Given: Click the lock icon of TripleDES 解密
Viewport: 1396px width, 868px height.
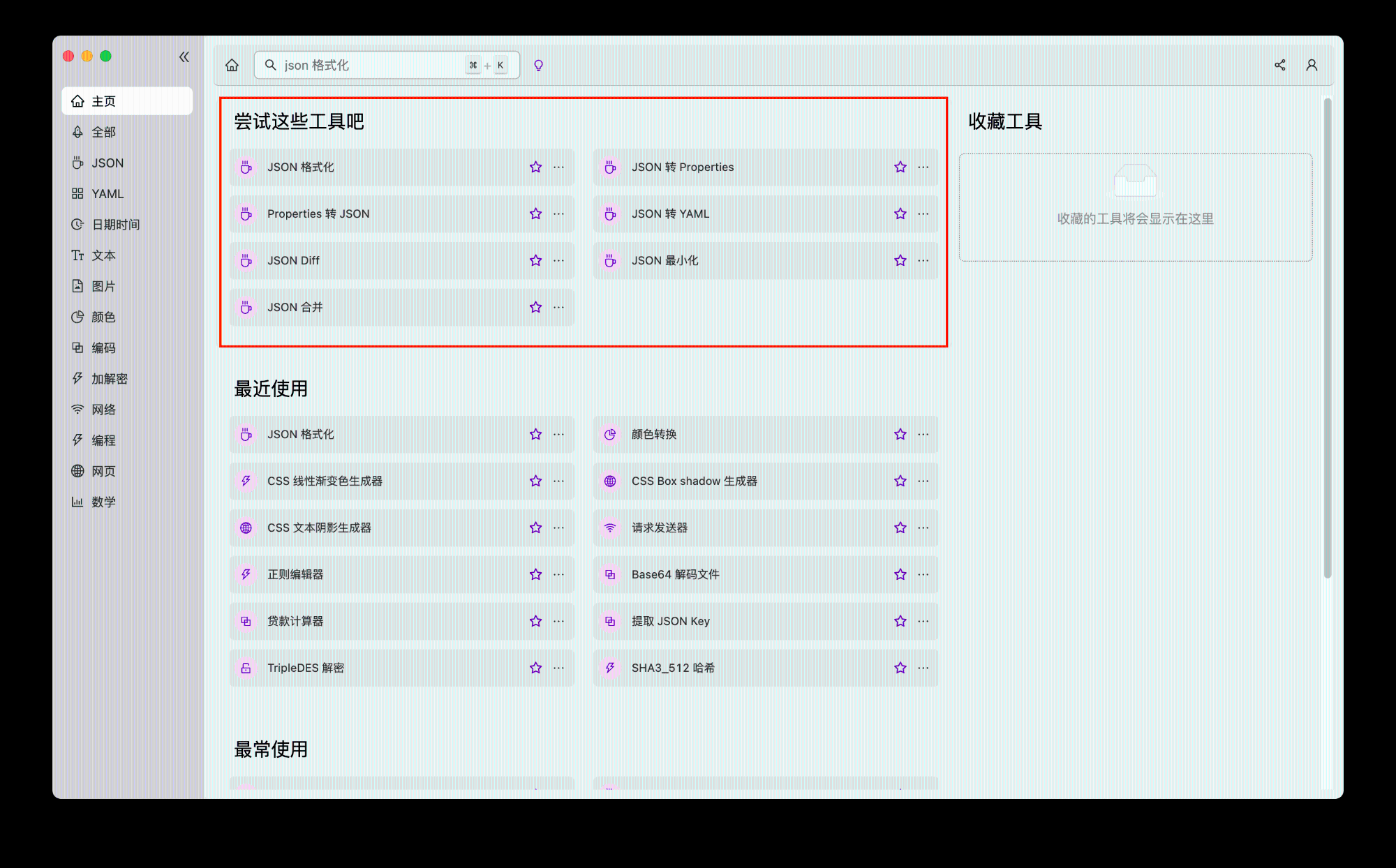Looking at the screenshot, I should click(x=246, y=668).
